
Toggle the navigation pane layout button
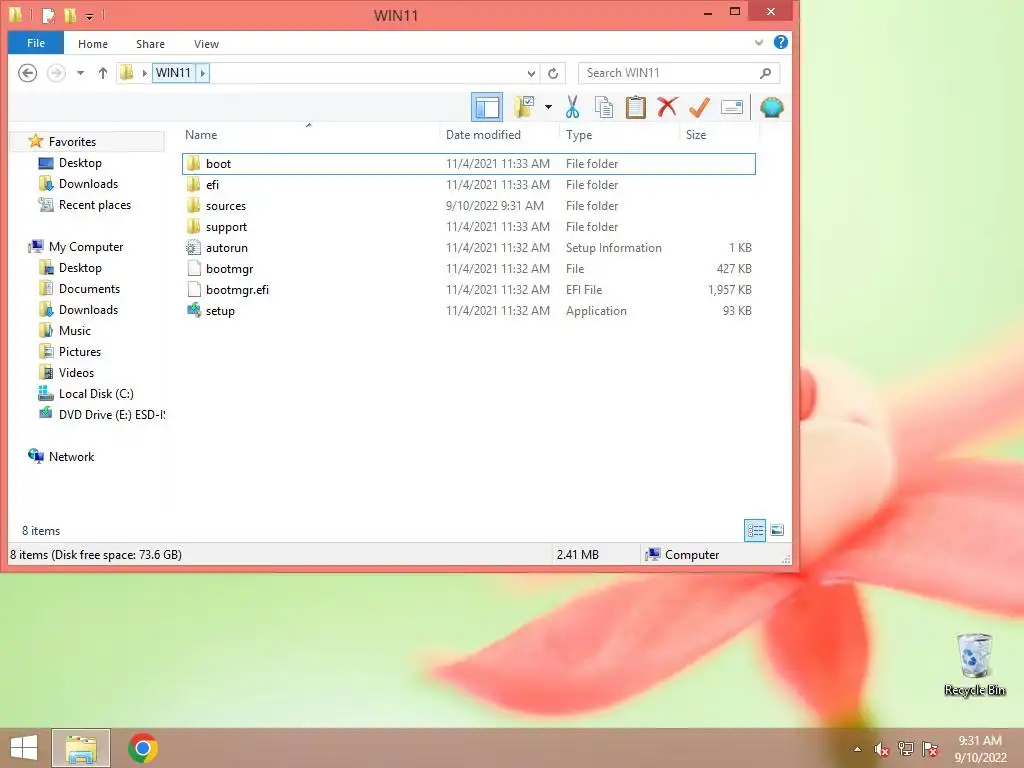click(x=487, y=107)
